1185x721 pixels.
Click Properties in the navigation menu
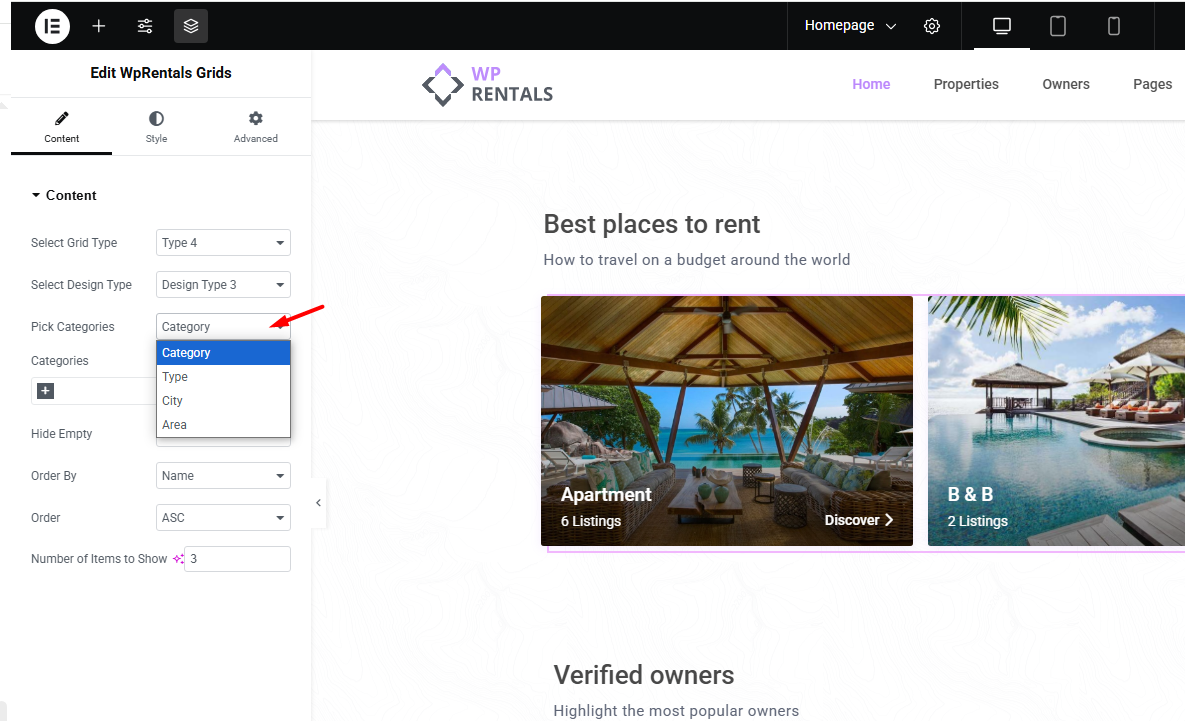[x=966, y=84]
